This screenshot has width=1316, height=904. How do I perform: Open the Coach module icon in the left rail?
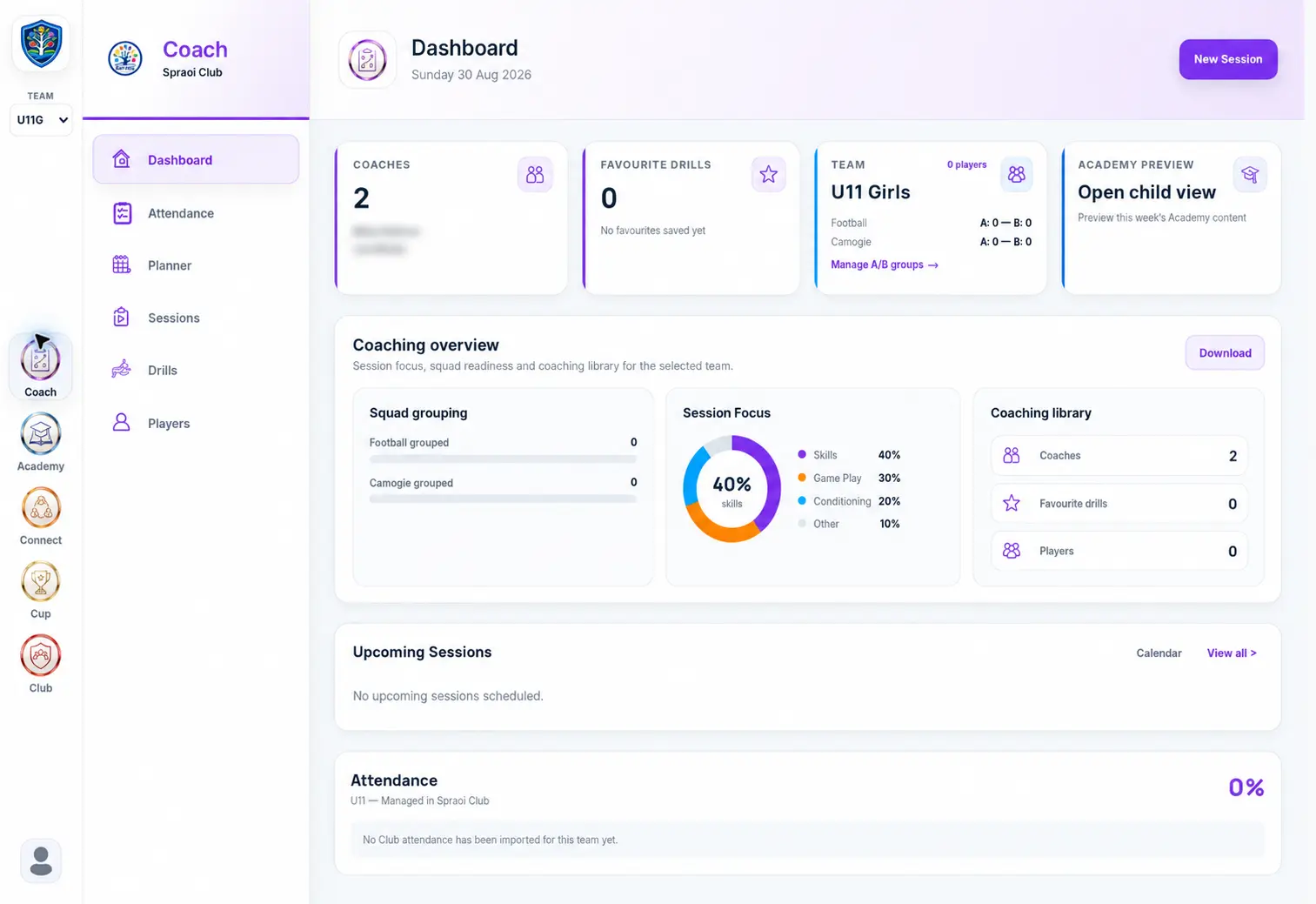click(x=40, y=360)
